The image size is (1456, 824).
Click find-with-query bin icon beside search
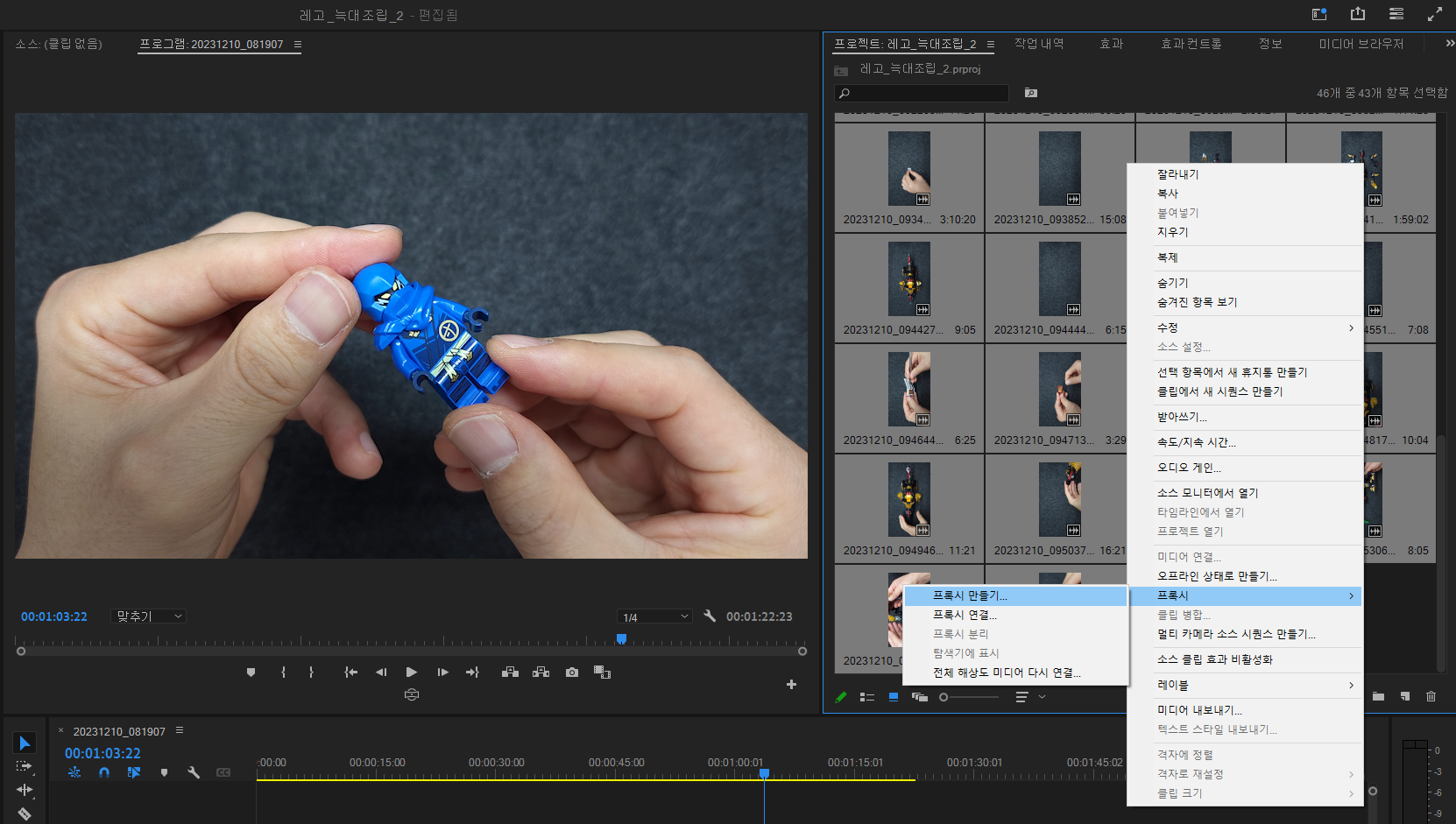[x=1031, y=93]
